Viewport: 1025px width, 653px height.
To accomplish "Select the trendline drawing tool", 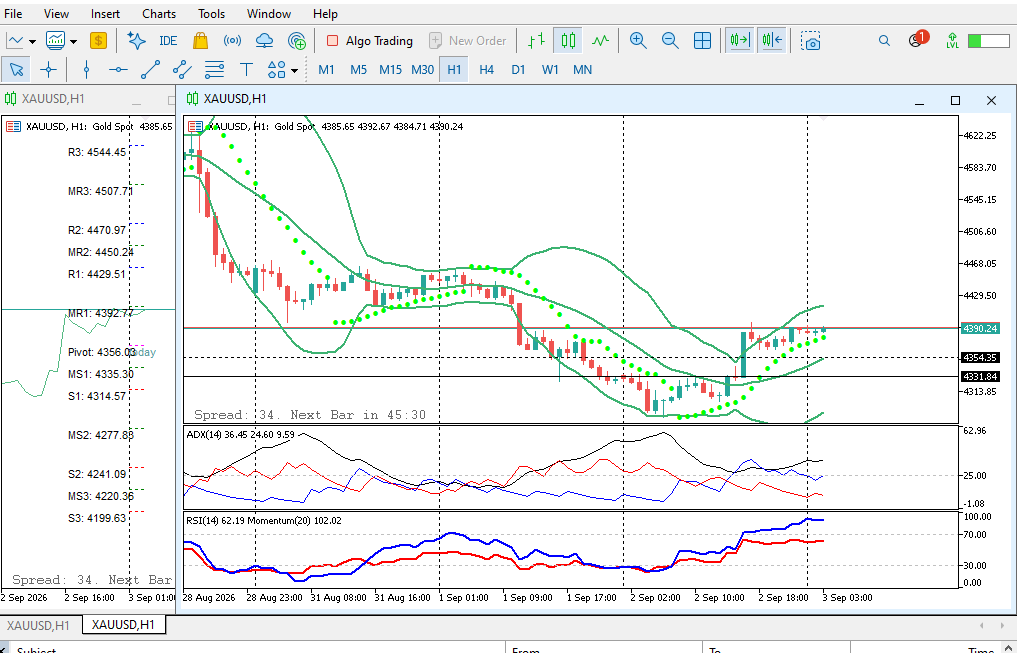I will click(x=150, y=69).
